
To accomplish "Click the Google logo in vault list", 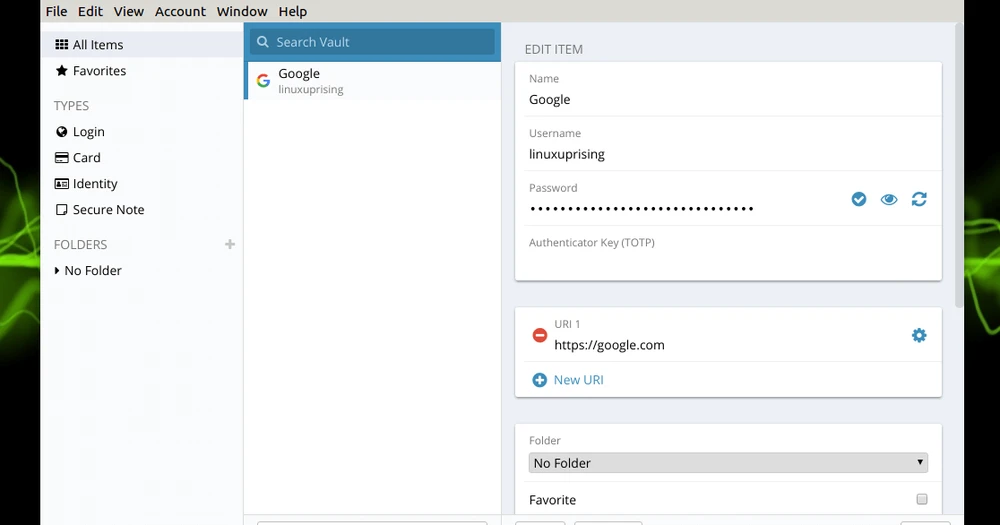I will tap(263, 81).
